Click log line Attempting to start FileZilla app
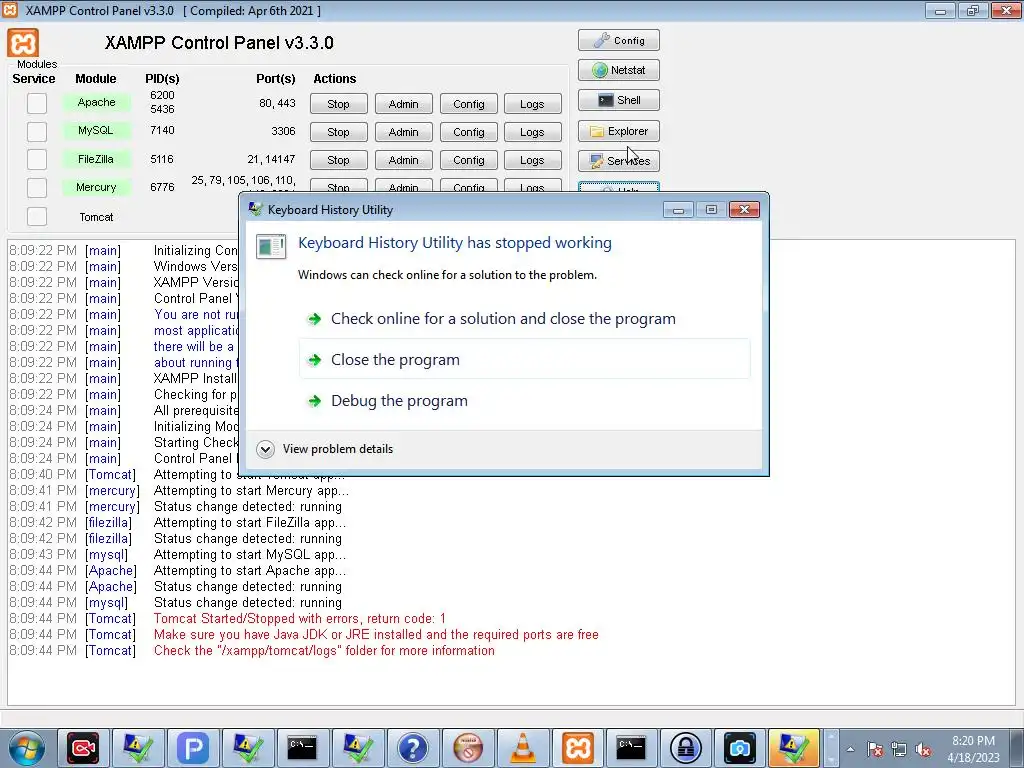This screenshot has width=1024, height=768. [250, 522]
